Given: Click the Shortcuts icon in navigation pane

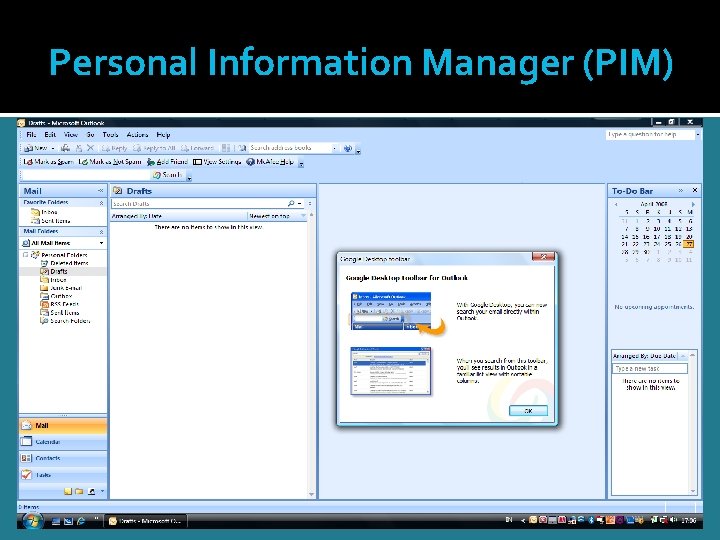Looking at the screenshot, I should click(x=91, y=491).
